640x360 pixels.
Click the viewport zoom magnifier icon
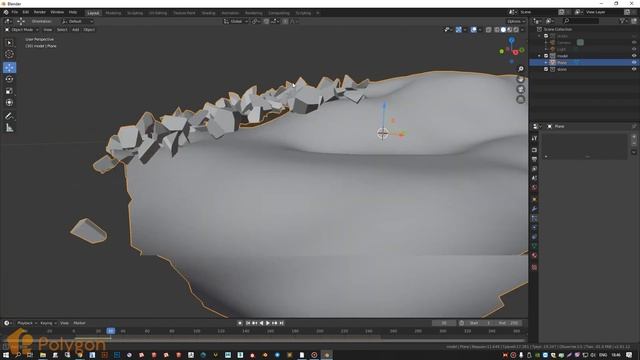point(521,69)
